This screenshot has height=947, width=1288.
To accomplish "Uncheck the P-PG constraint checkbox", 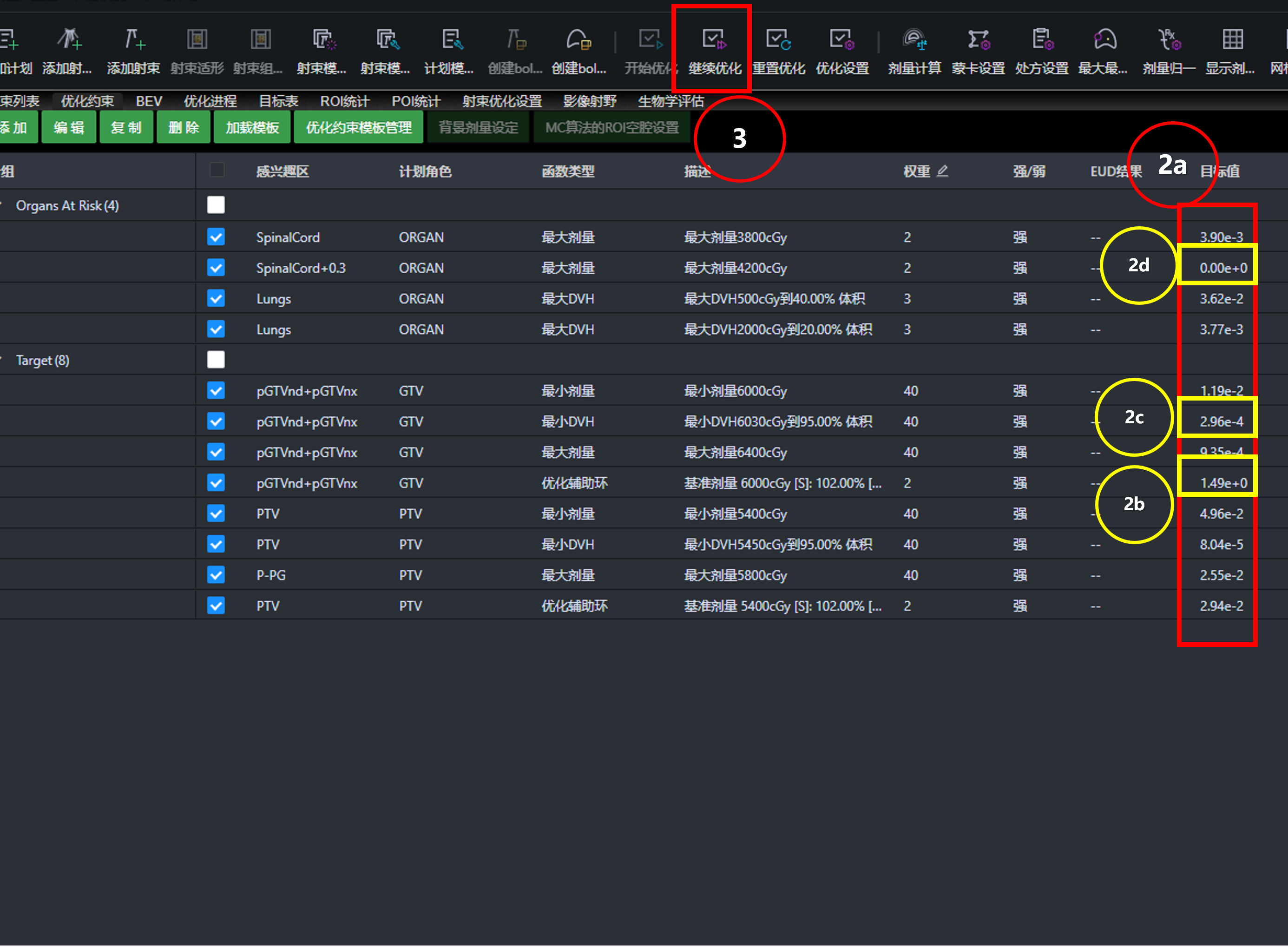I will [x=216, y=574].
